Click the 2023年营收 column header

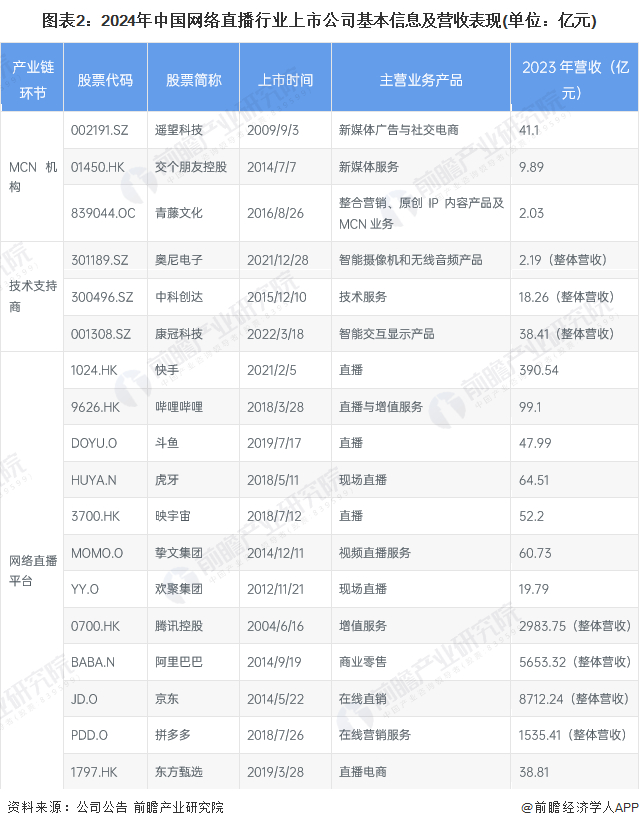(575, 79)
